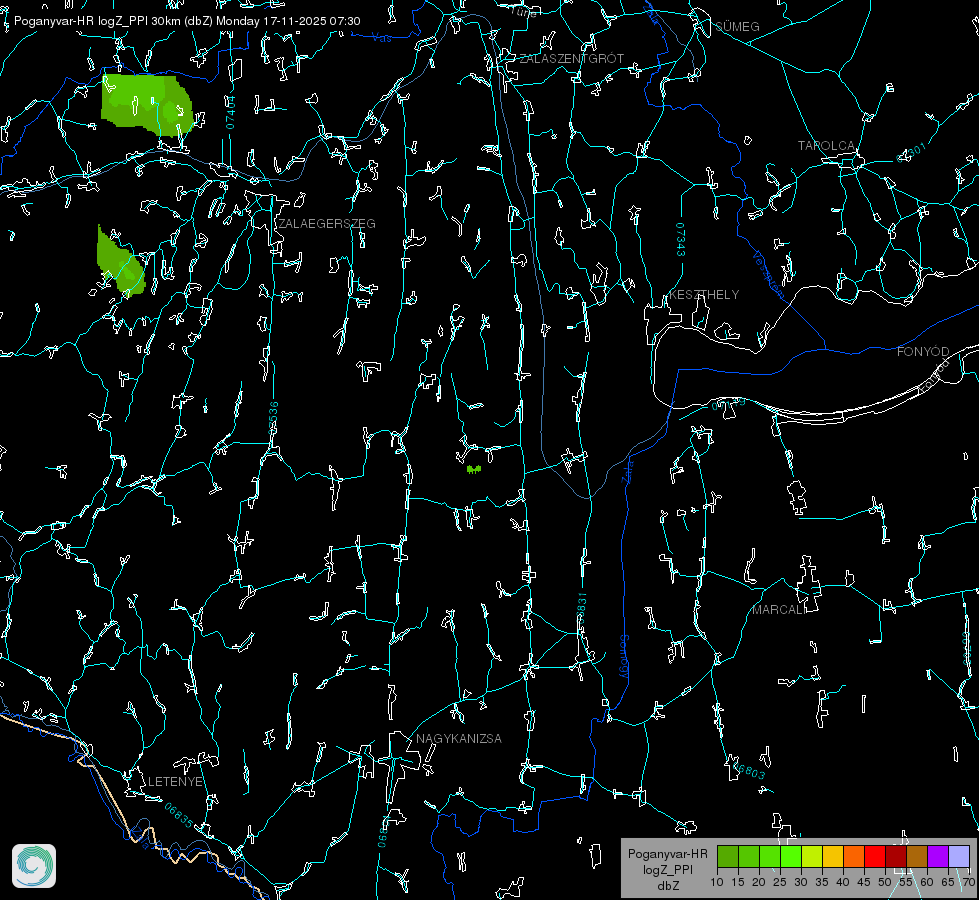The width and height of the screenshot is (979, 900).
Task: Click the MARCALI city label
Action: (x=779, y=610)
